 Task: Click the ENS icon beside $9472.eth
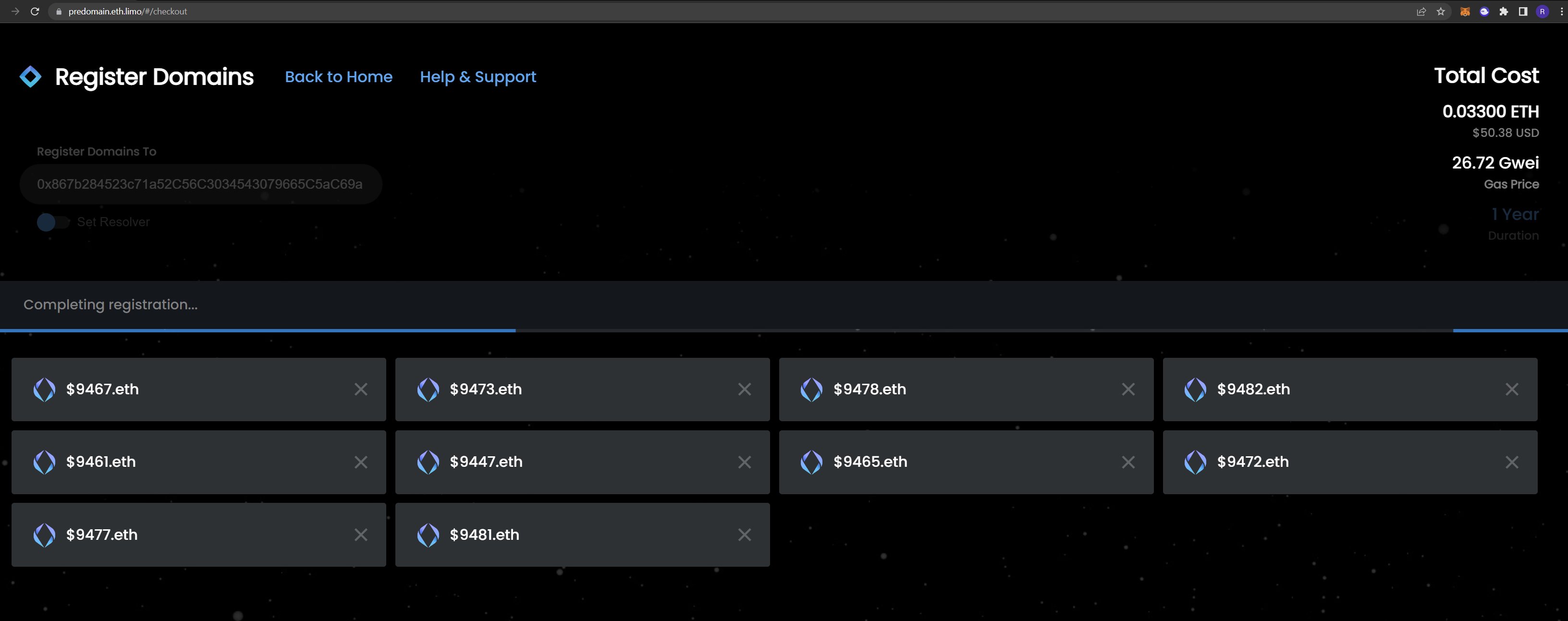click(x=1195, y=462)
